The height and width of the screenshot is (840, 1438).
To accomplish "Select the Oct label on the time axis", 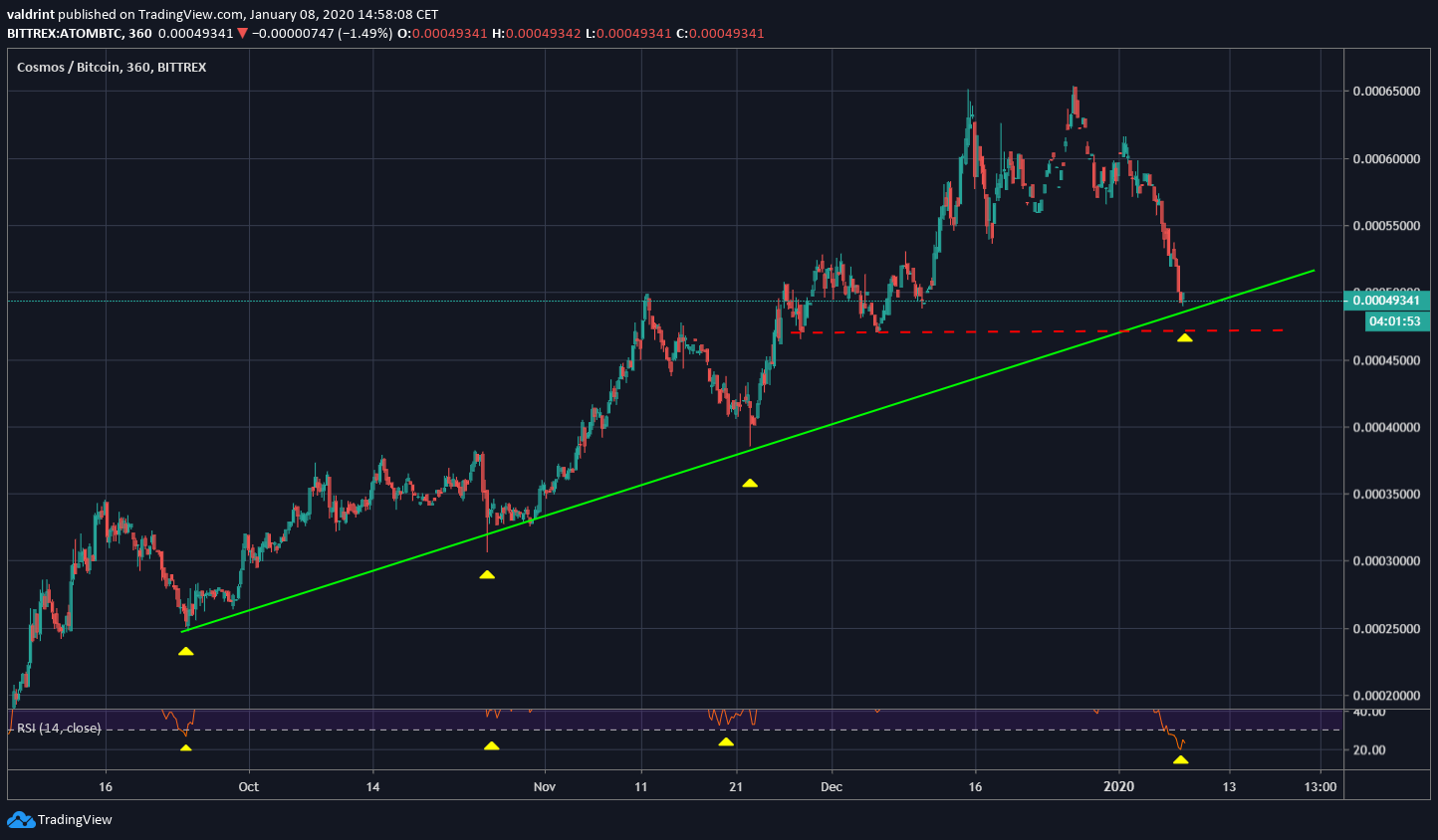I will (248, 786).
